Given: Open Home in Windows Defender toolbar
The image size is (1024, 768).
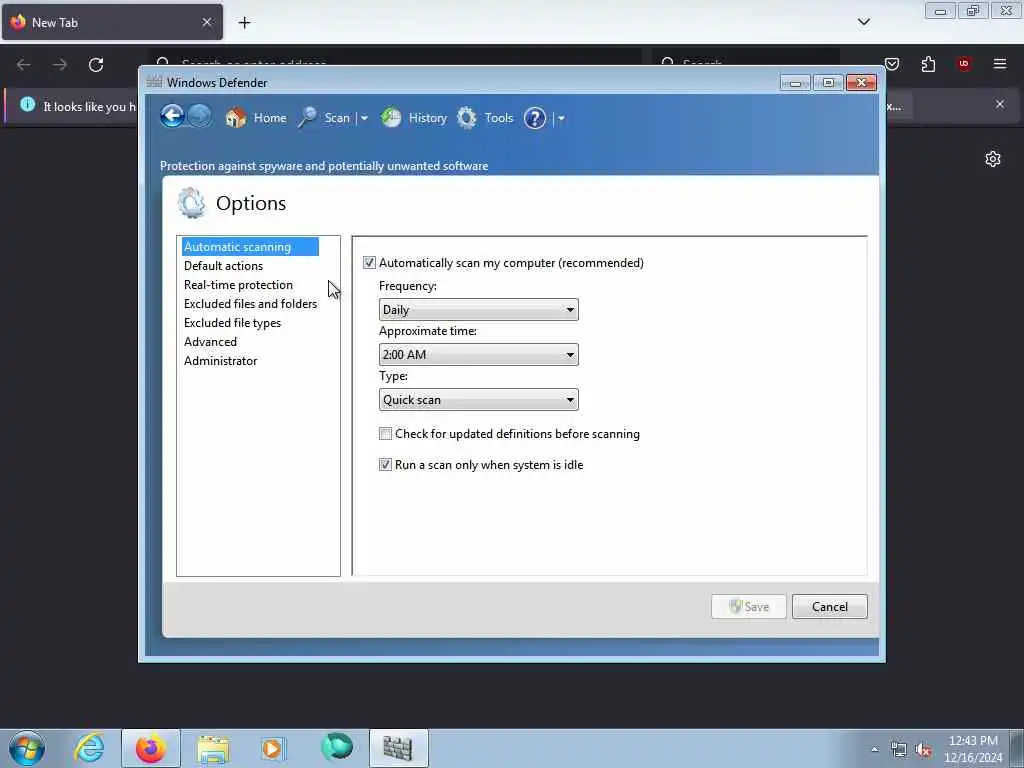Looking at the screenshot, I should [x=256, y=118].
